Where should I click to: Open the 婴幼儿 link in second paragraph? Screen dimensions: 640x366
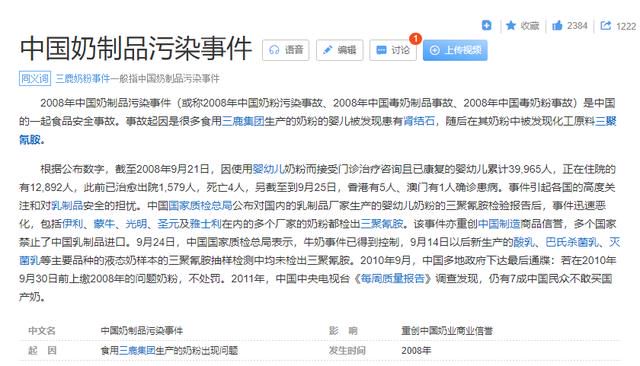(268, 169)
